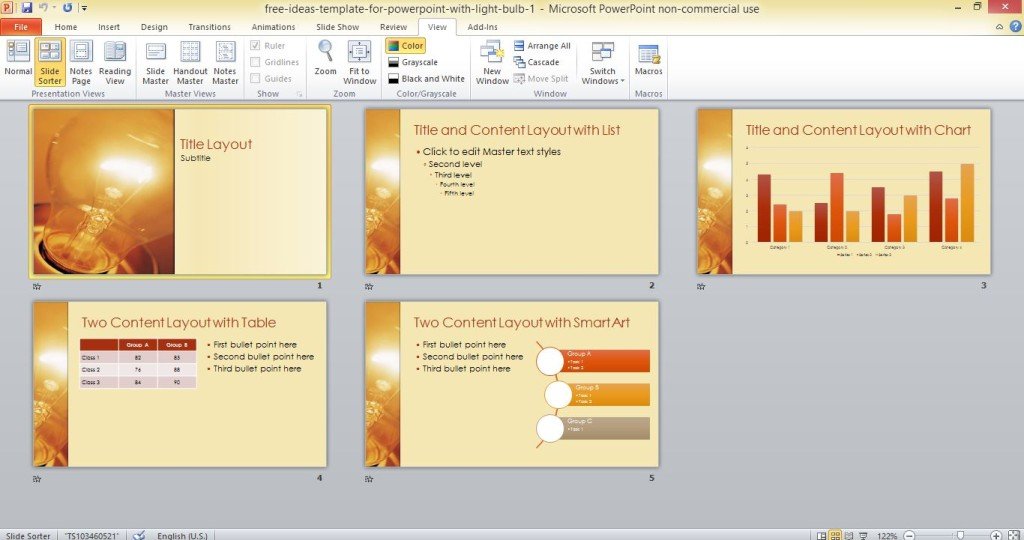Expand the Undo history dropdown arrow
The image size is (1024, 540).
pyautogui.click(x=56, y=8)
